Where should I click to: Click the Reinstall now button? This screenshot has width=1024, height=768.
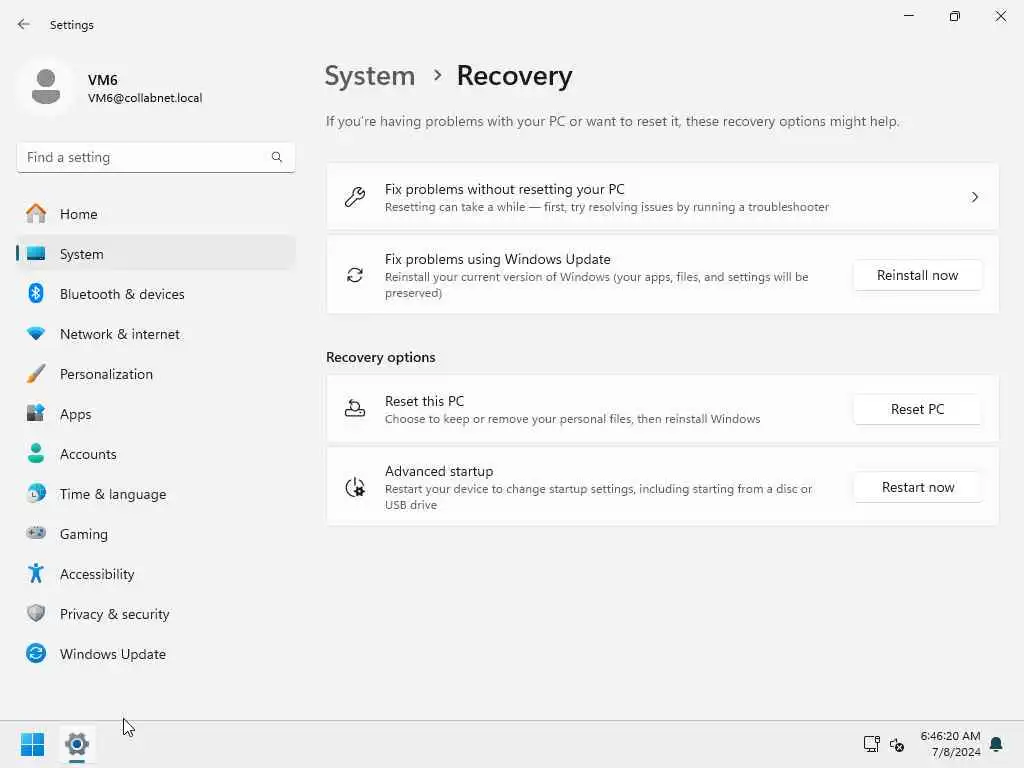pos(917,275)
